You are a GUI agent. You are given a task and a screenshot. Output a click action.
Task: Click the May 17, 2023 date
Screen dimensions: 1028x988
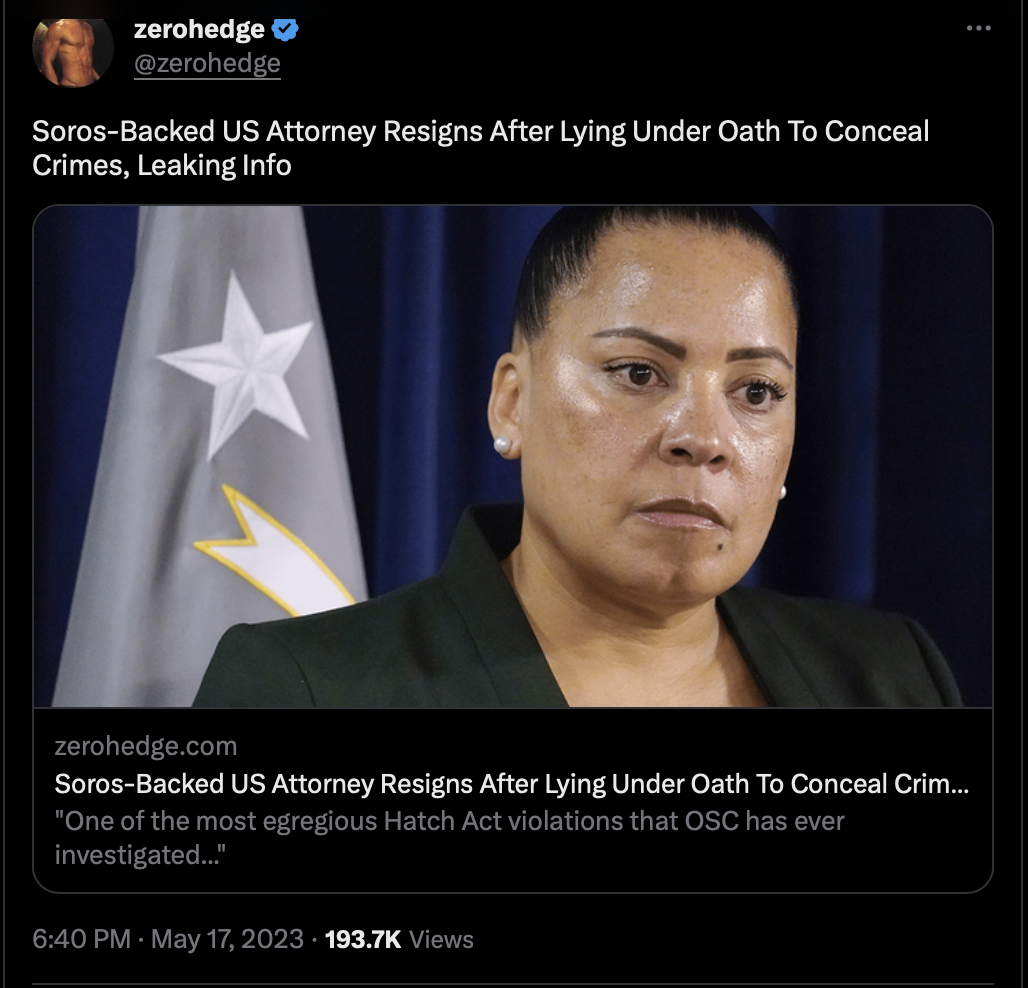point(227,939)
